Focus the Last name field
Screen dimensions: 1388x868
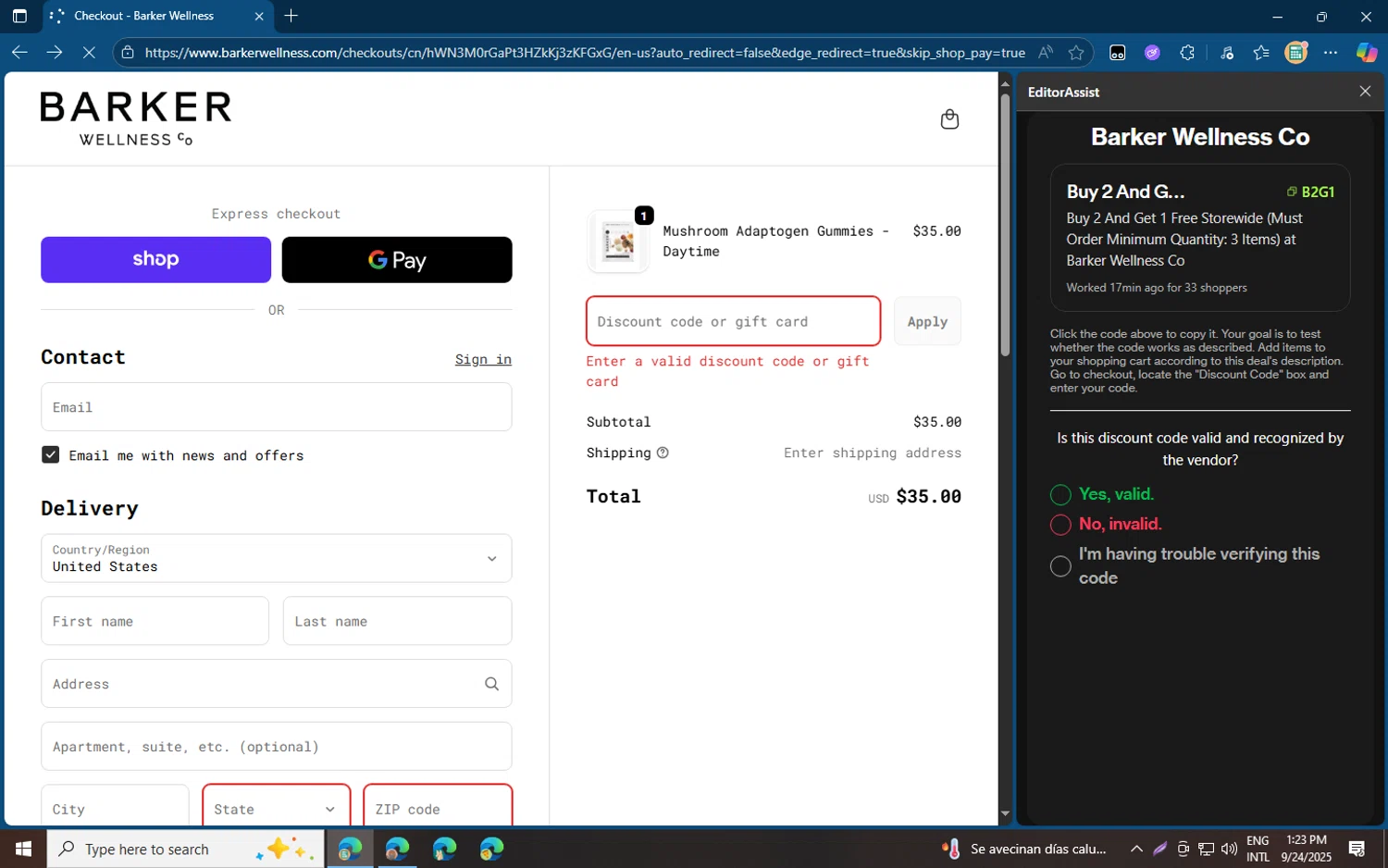pyautogui.click(x=397, y=621)
